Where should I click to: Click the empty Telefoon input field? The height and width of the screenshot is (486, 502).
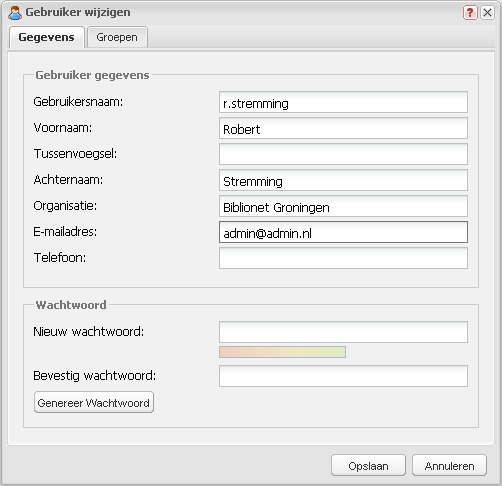(343, 258)
